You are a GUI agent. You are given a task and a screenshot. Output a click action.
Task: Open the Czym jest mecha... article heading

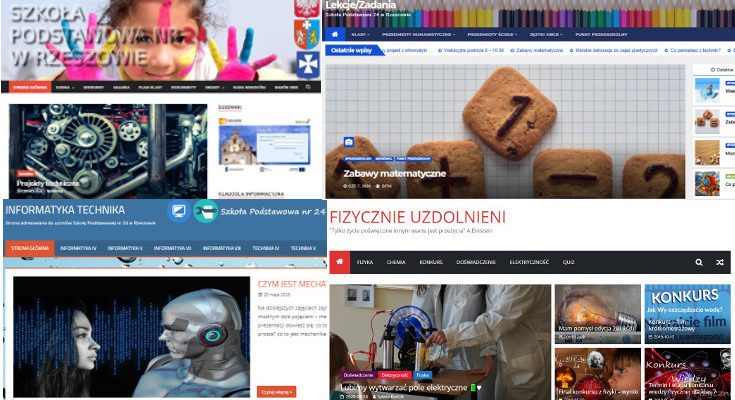292,284
